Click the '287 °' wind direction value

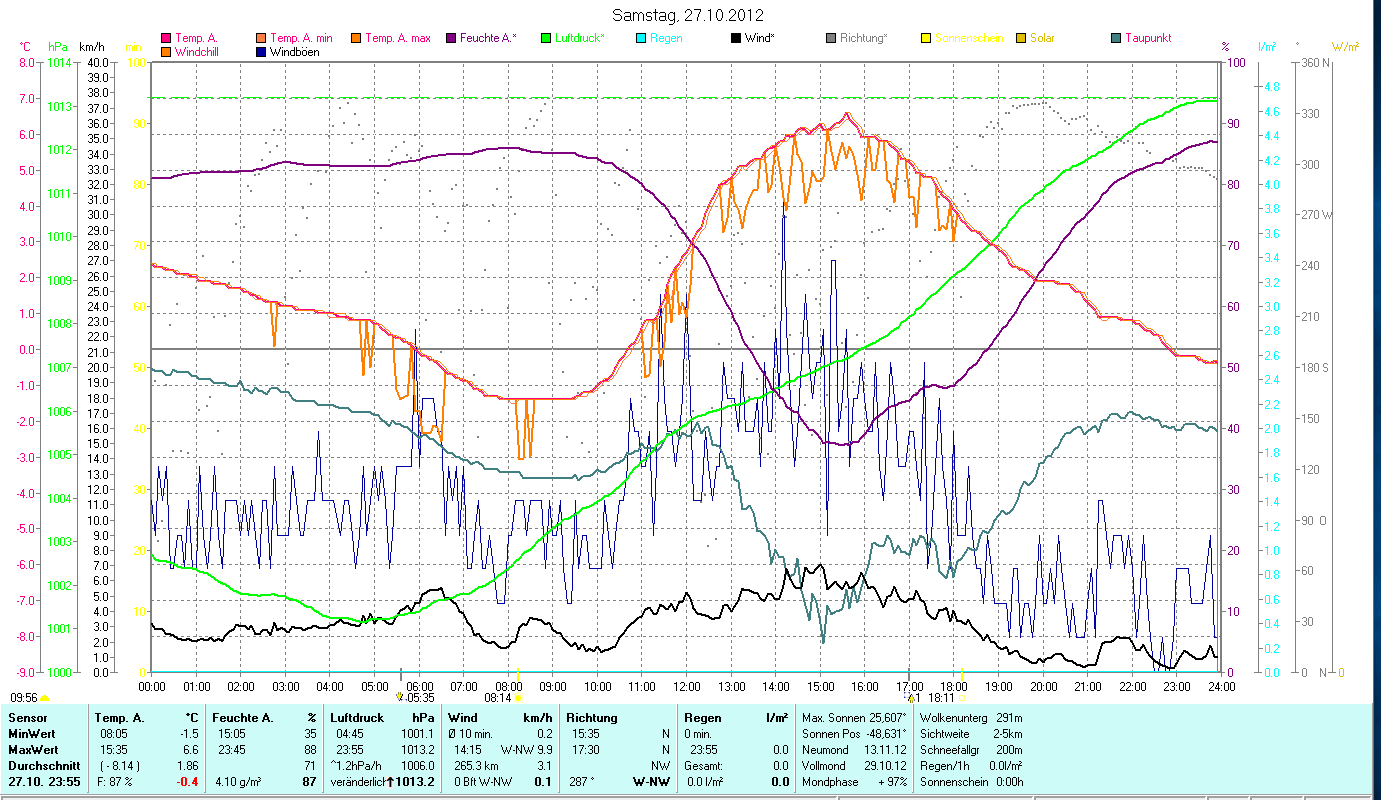583,782
